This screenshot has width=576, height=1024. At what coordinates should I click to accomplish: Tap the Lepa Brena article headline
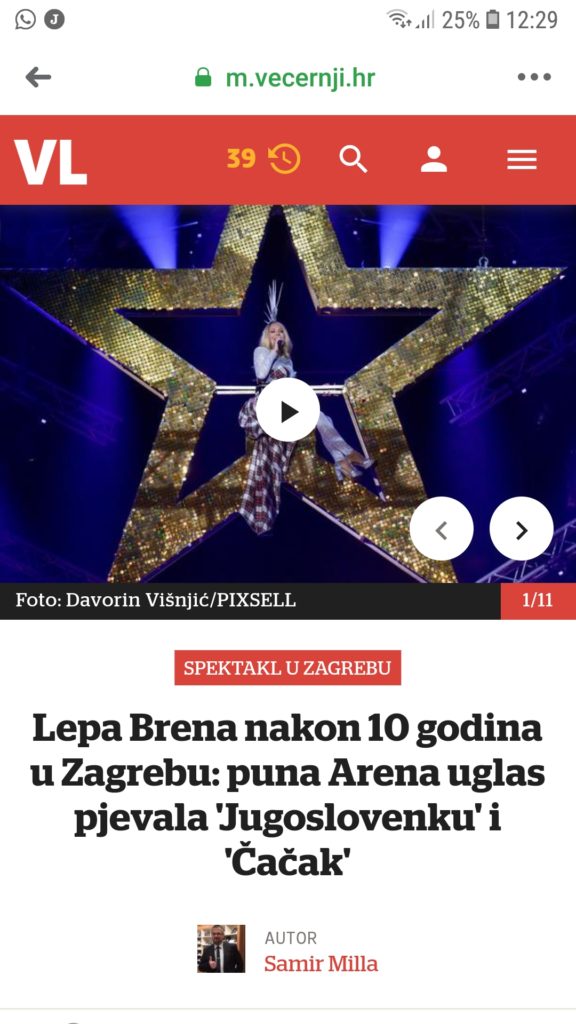point(287,796)
